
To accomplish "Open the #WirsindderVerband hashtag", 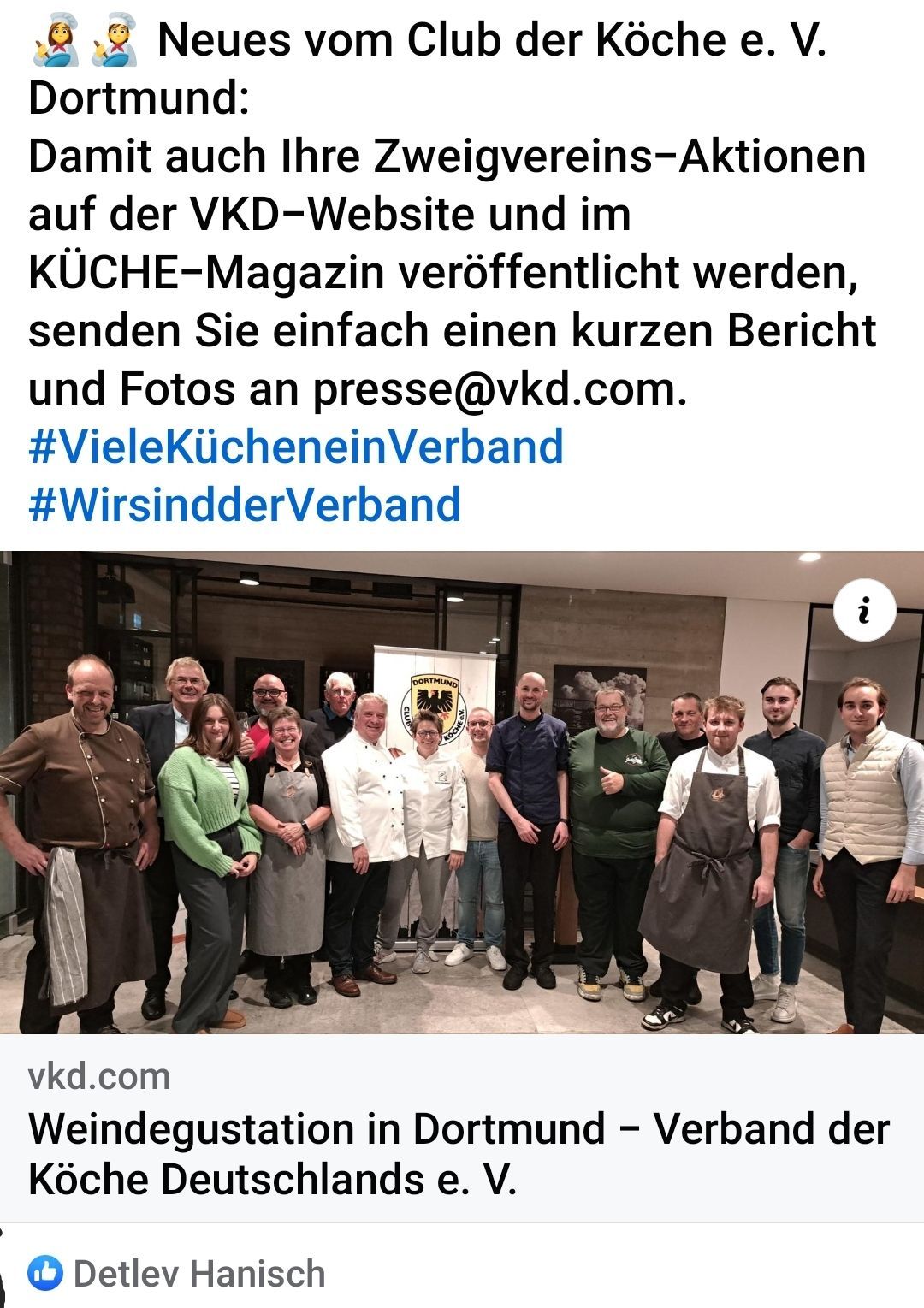I will (245, 505).
